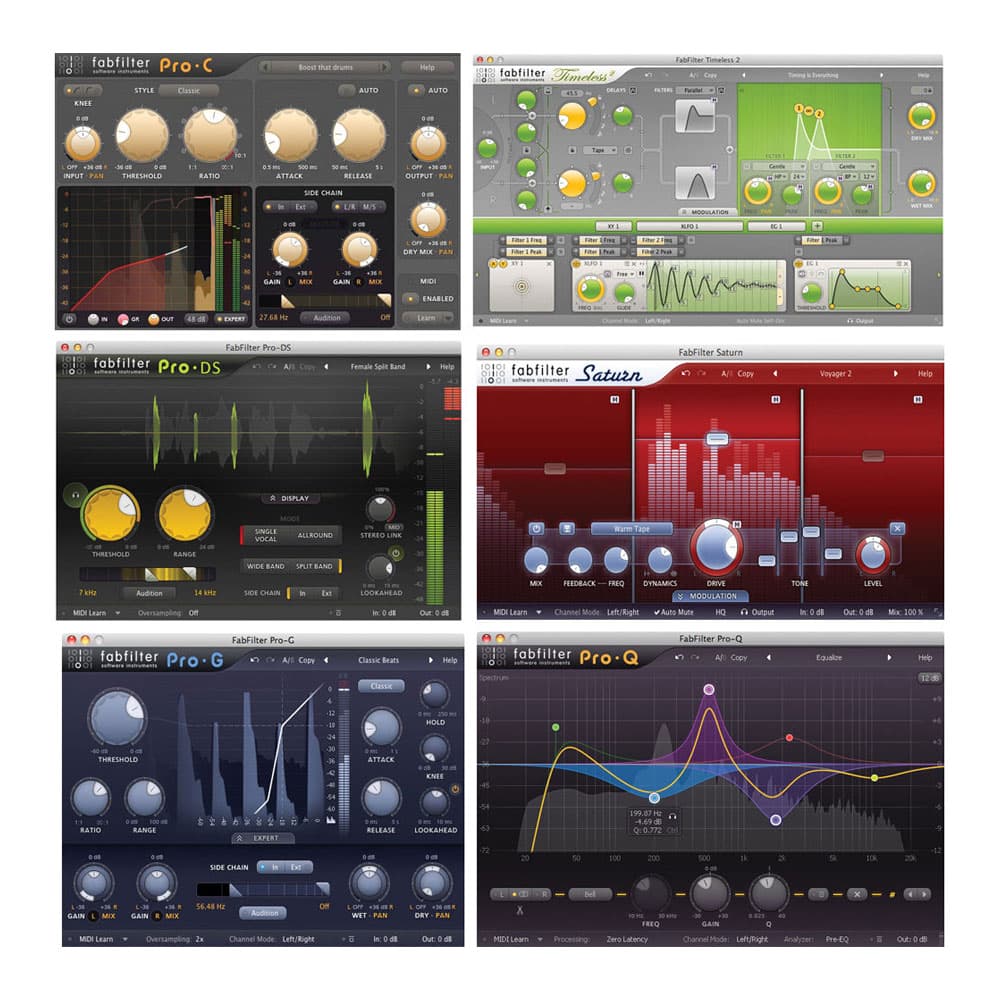Click Pro-DS Audition button
Screen dimensions: 1000x1000
(149, 593)
